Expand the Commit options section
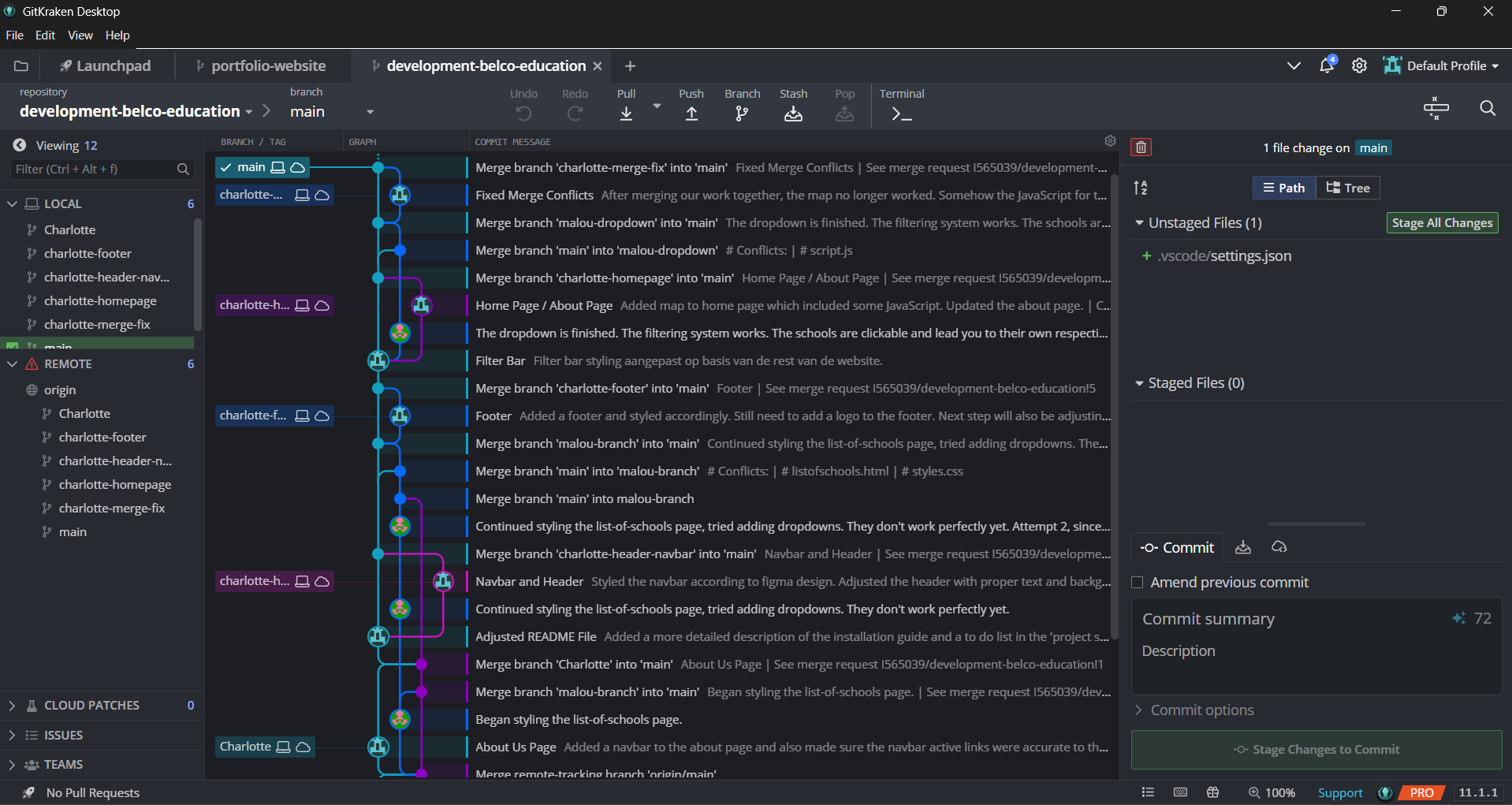This screenshot has height=805, width=1512. [x=1201, y=710]
